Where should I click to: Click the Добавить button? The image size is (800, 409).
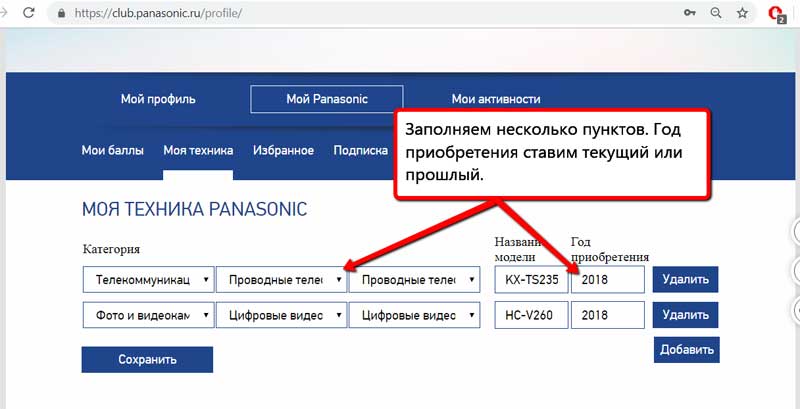(687, 350)
